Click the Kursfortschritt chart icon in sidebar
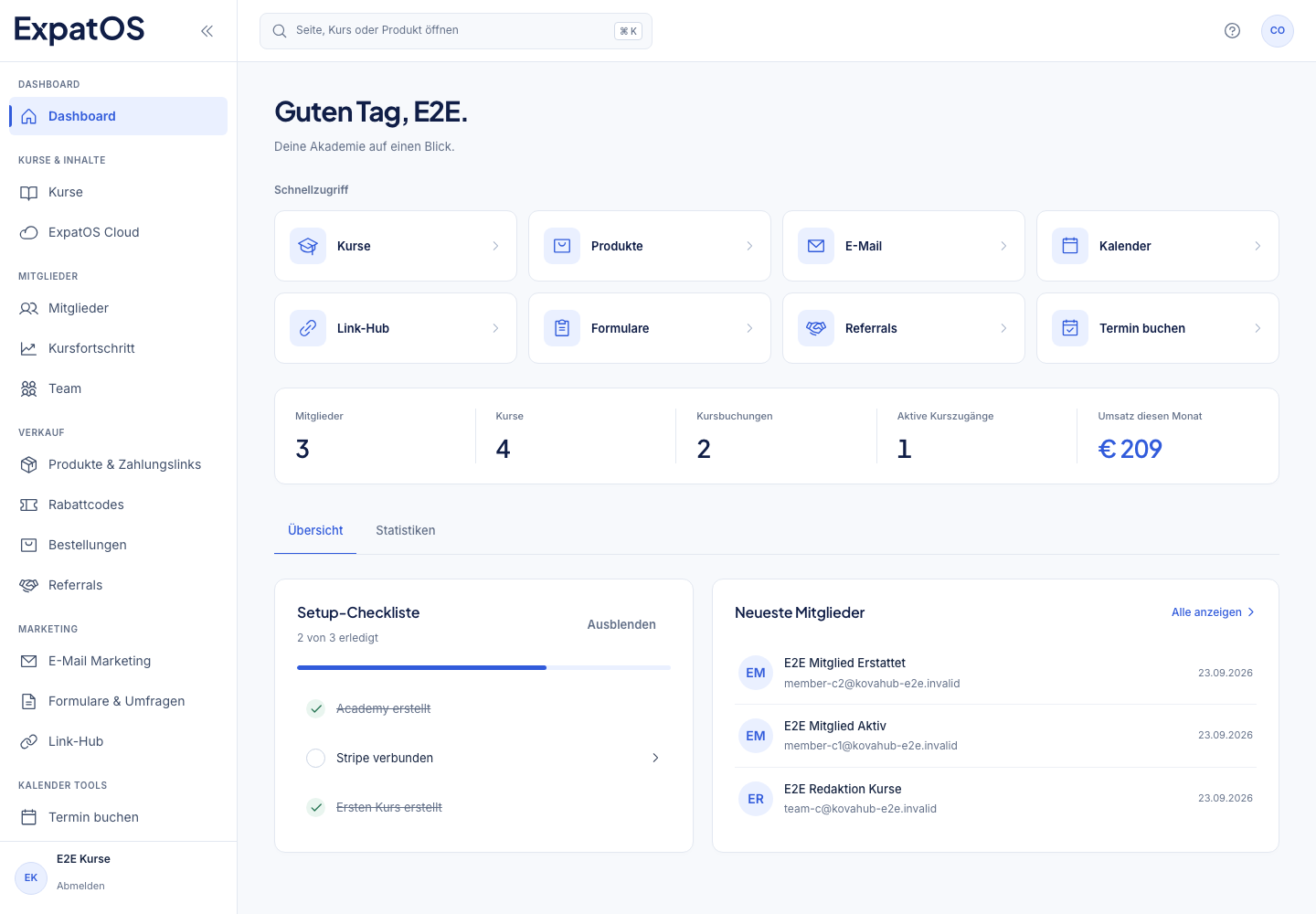This screenshot has height=914, width=1316. pos(29,348)
